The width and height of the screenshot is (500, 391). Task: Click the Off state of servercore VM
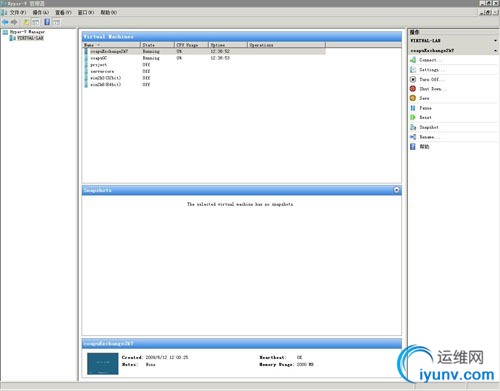(x=146, y=71)
